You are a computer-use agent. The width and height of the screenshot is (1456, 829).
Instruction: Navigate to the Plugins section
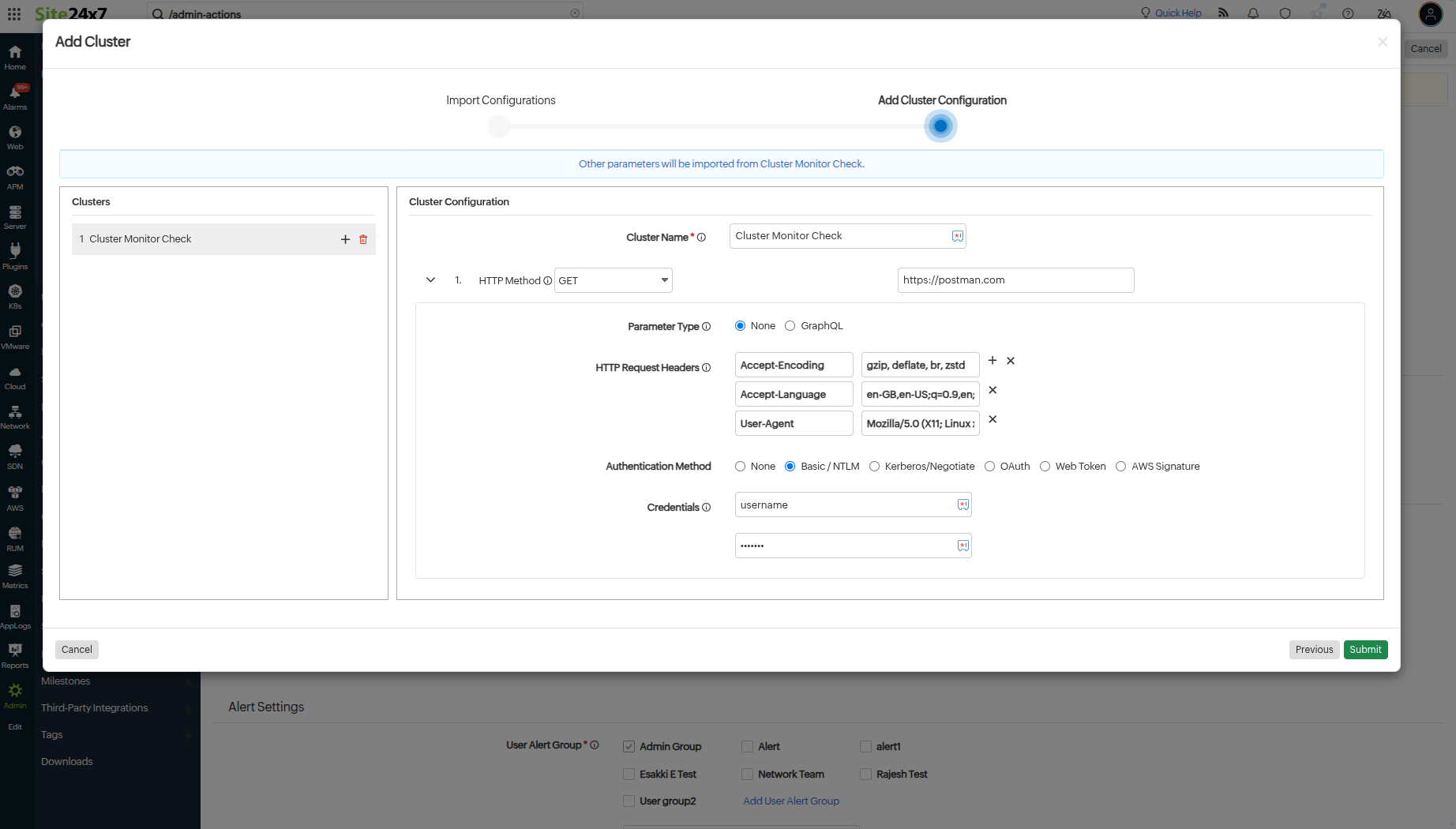pyautogui.click(x=14, y=254)
